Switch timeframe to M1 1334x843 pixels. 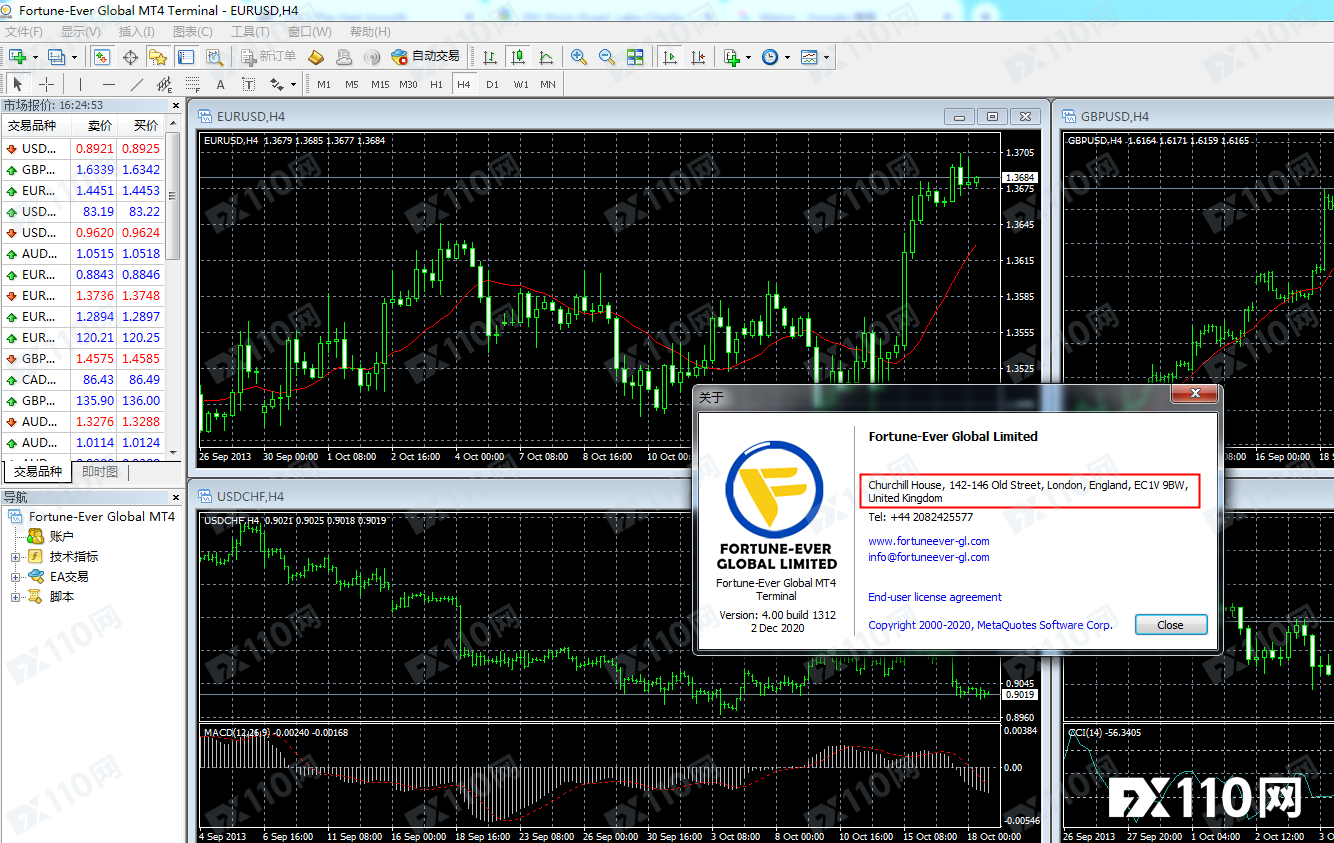324,84
